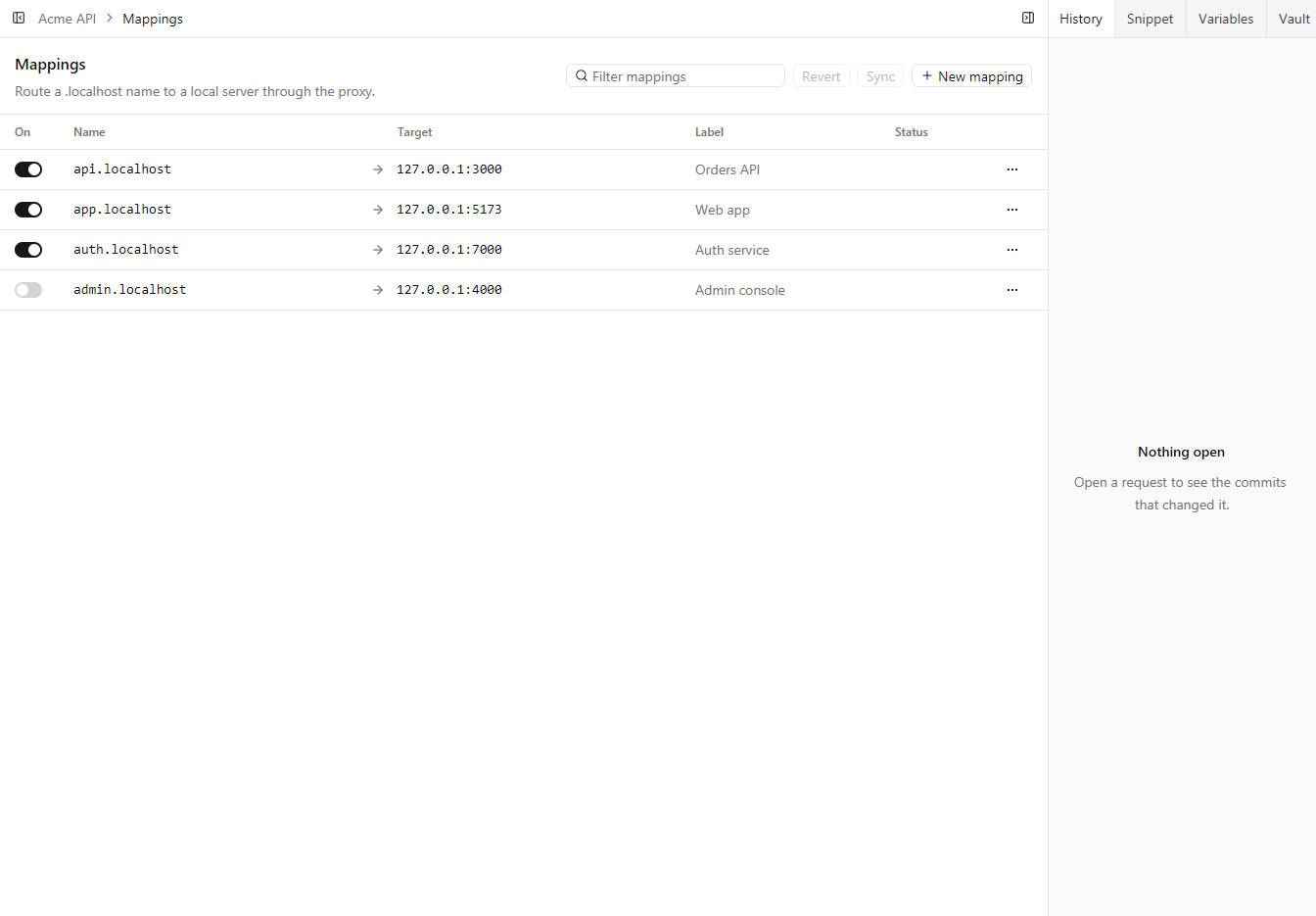Image resolution: width=1316 pixels, height=916 pixels.
Task: Click target 127.0.0.1:4000
Action: click(x=449, y=290)
